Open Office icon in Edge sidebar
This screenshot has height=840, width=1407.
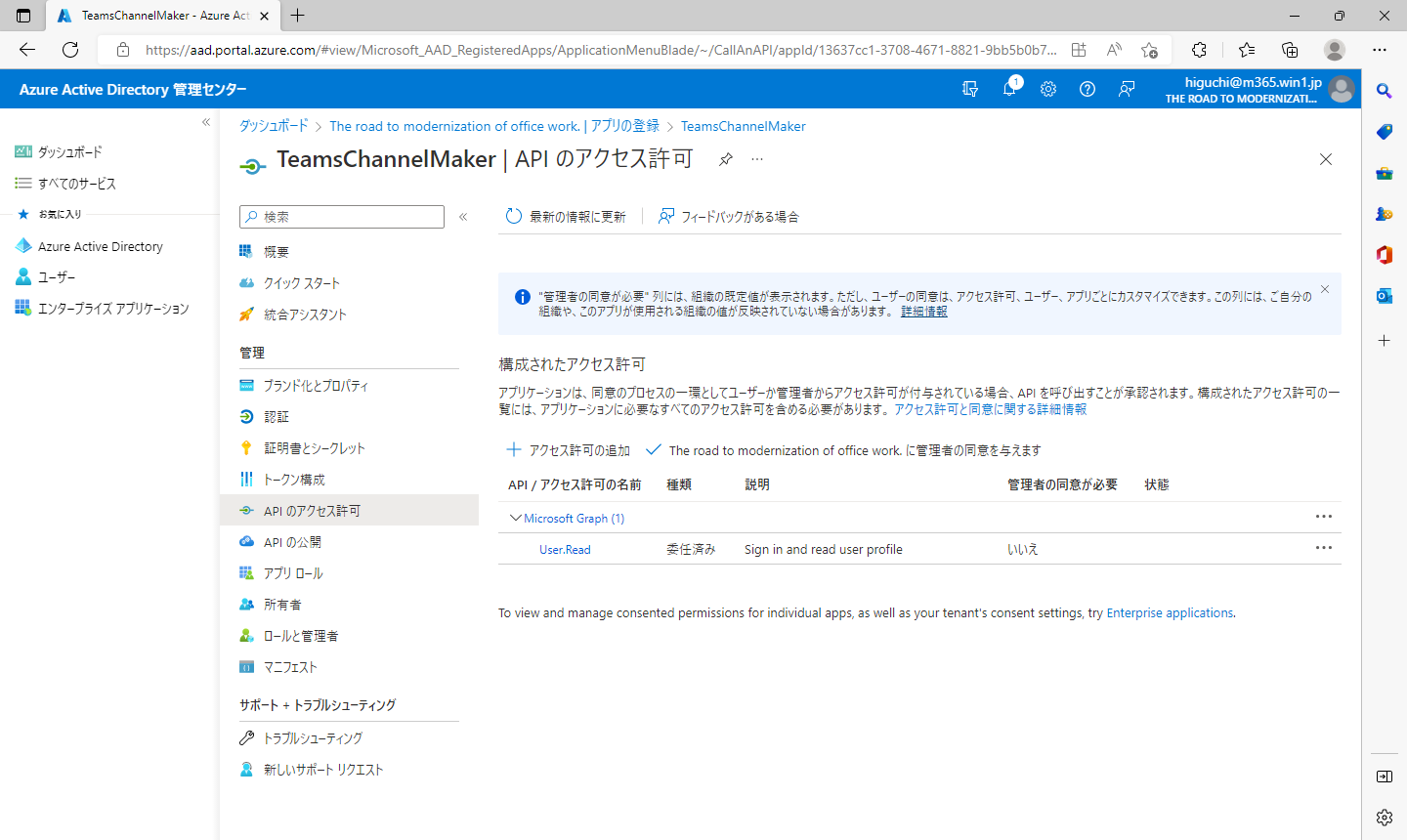pos(1385,255)
